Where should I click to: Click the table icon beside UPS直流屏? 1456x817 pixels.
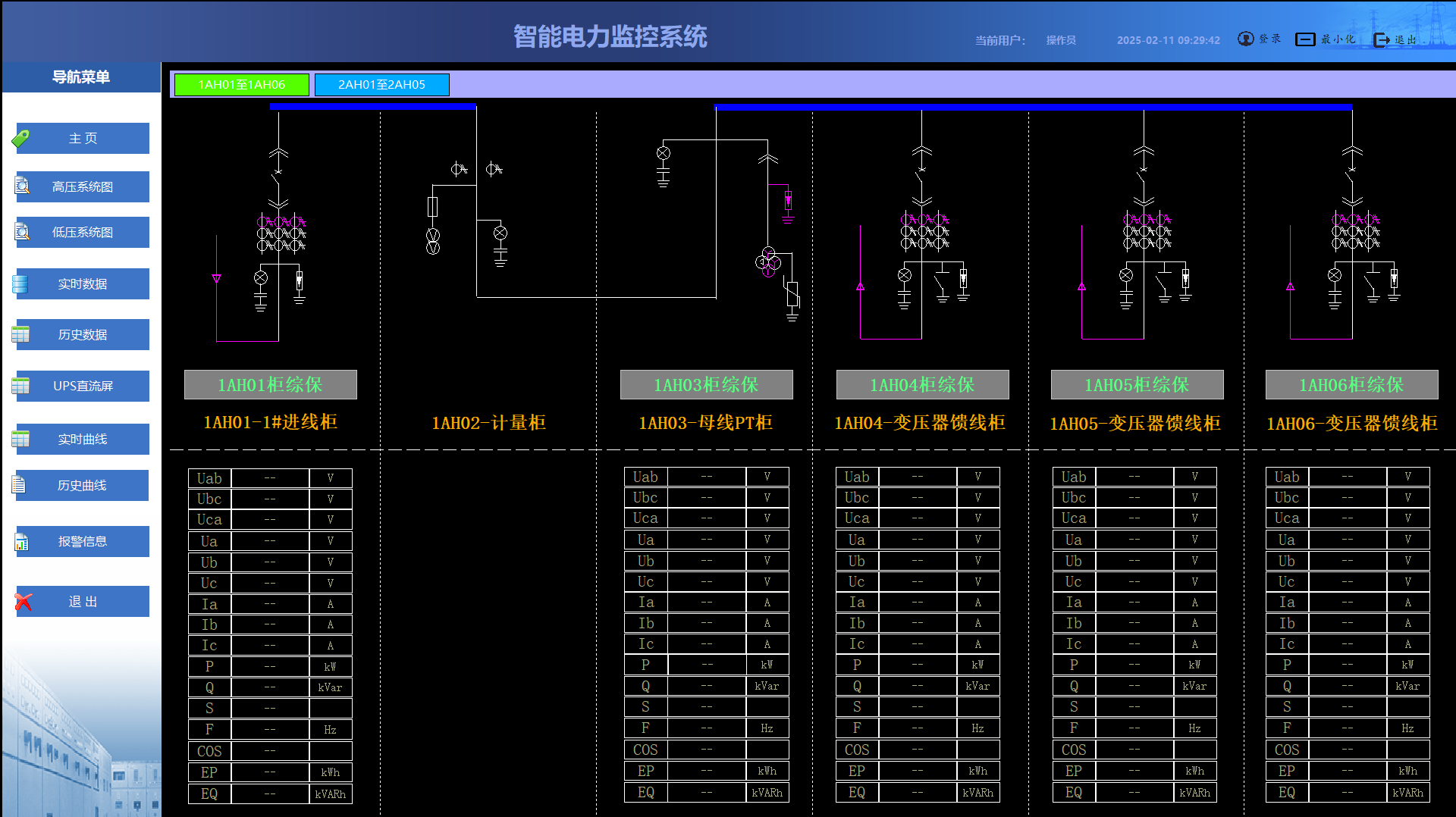[20, 386]
